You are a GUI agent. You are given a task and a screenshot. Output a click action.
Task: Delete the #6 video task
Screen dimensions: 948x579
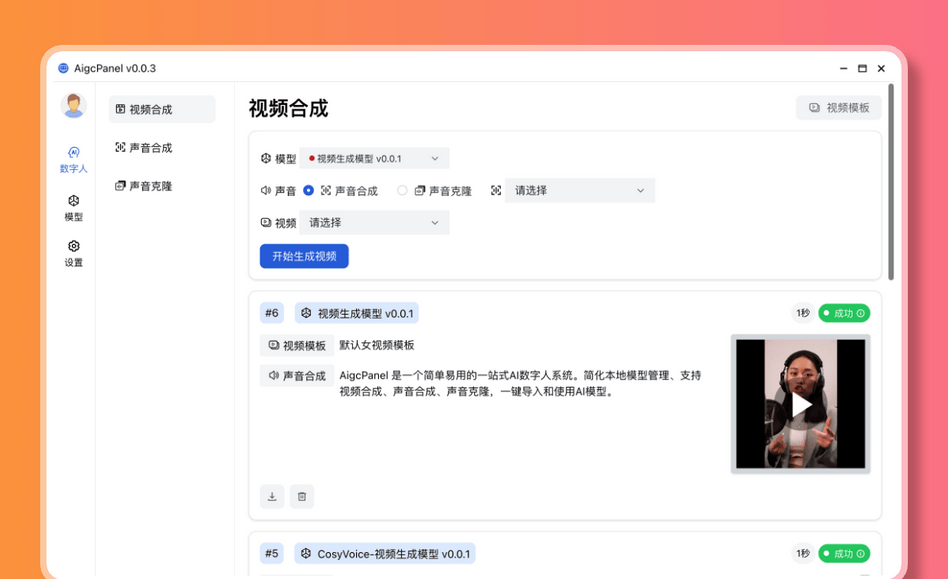pos(302,496)
